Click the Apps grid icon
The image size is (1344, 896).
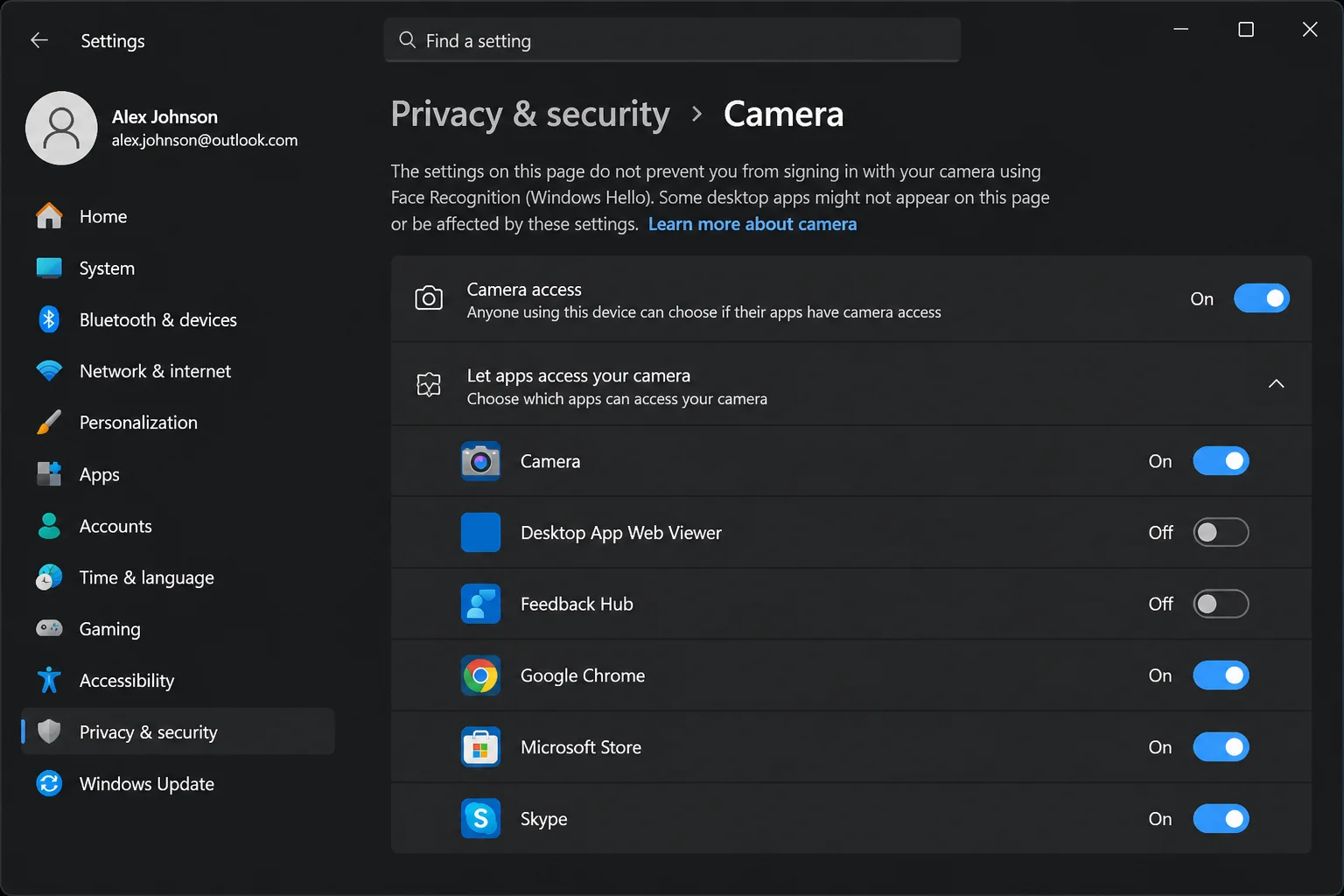coord(49,474)
